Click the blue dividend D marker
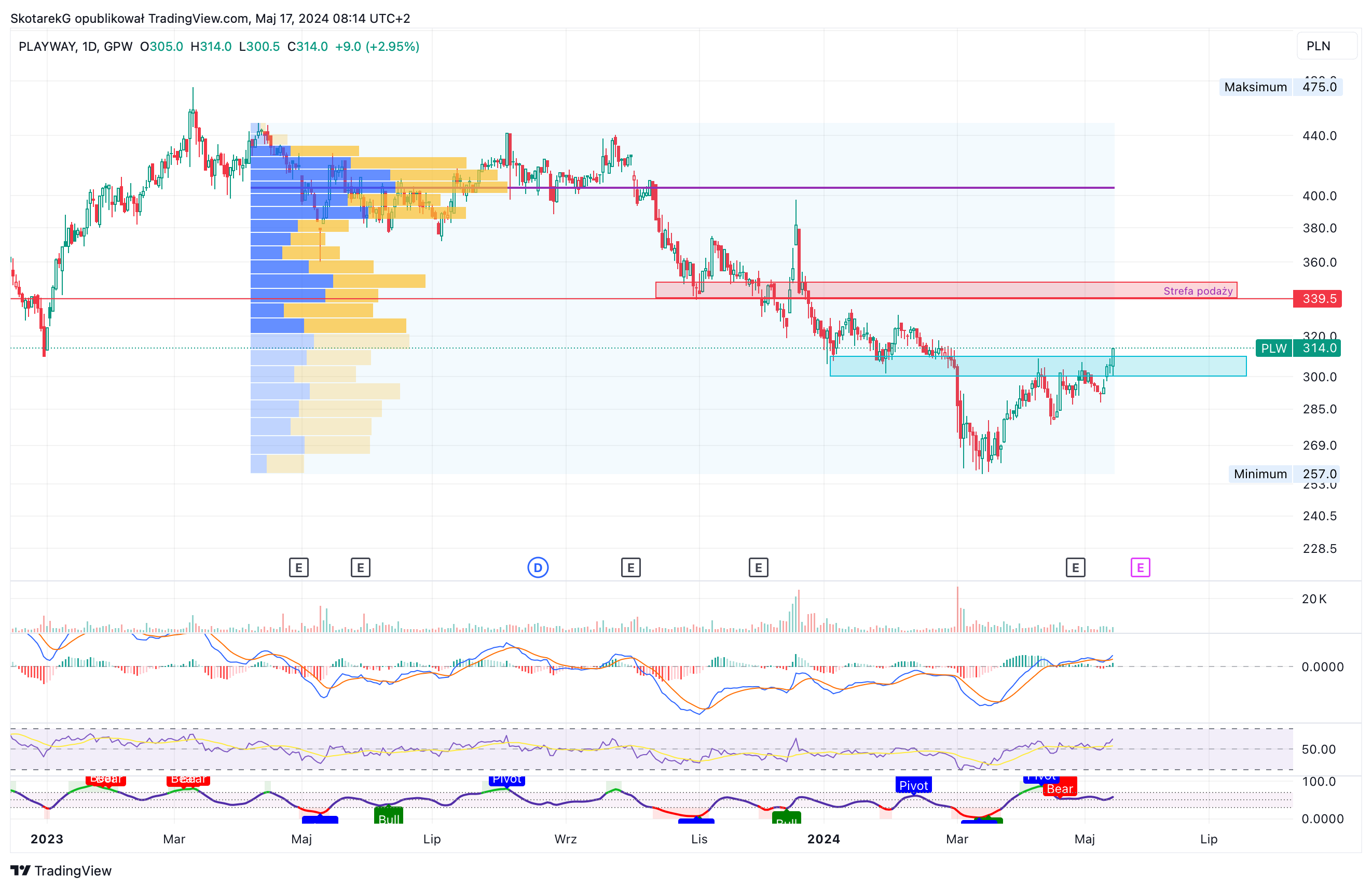Image resolution: width=1372 pixels, height=889 pixels. 538,567
